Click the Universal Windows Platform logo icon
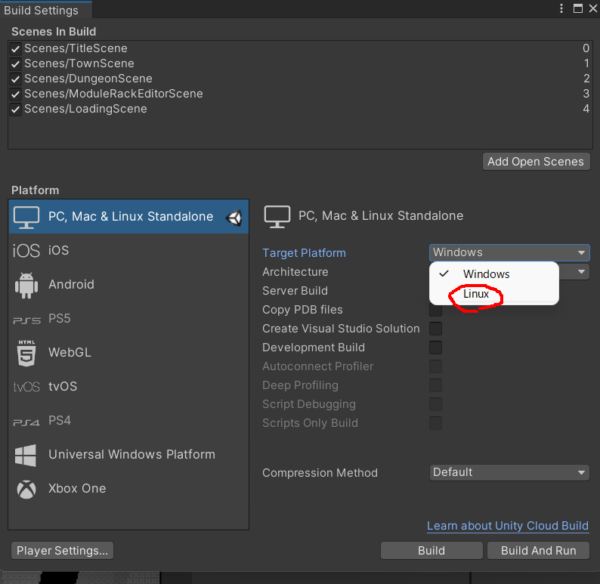The height and width of the screenshot is (584, 600). tap(26, 455)
